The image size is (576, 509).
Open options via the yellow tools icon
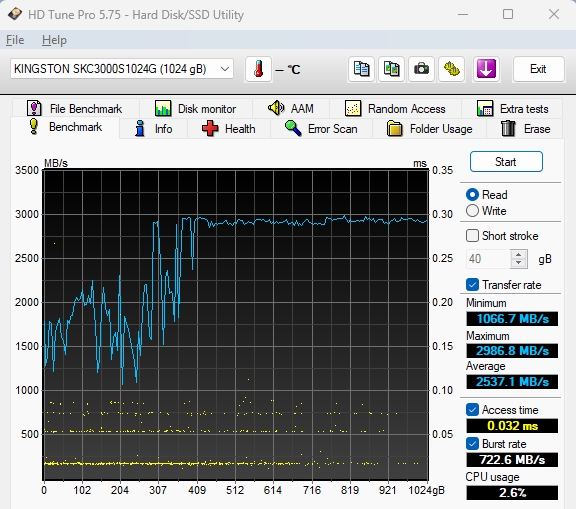pyautogui.click(x=451, y=69)
